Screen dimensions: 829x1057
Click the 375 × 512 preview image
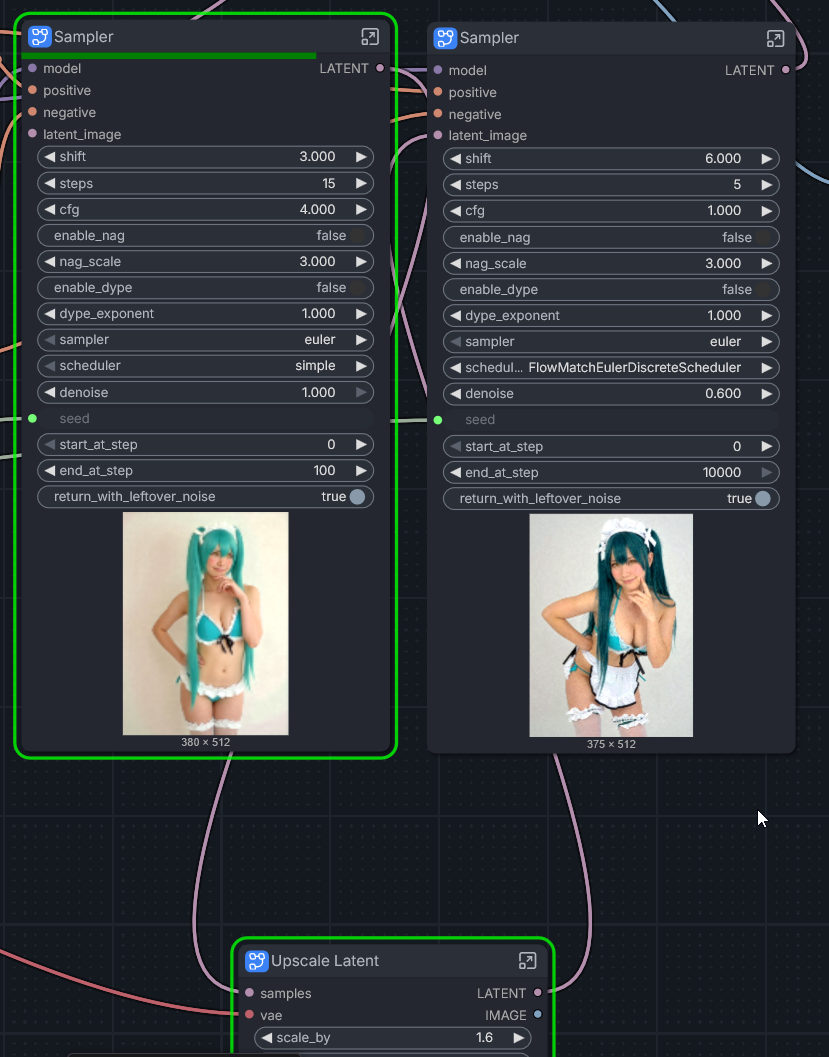tap(611, 626)
